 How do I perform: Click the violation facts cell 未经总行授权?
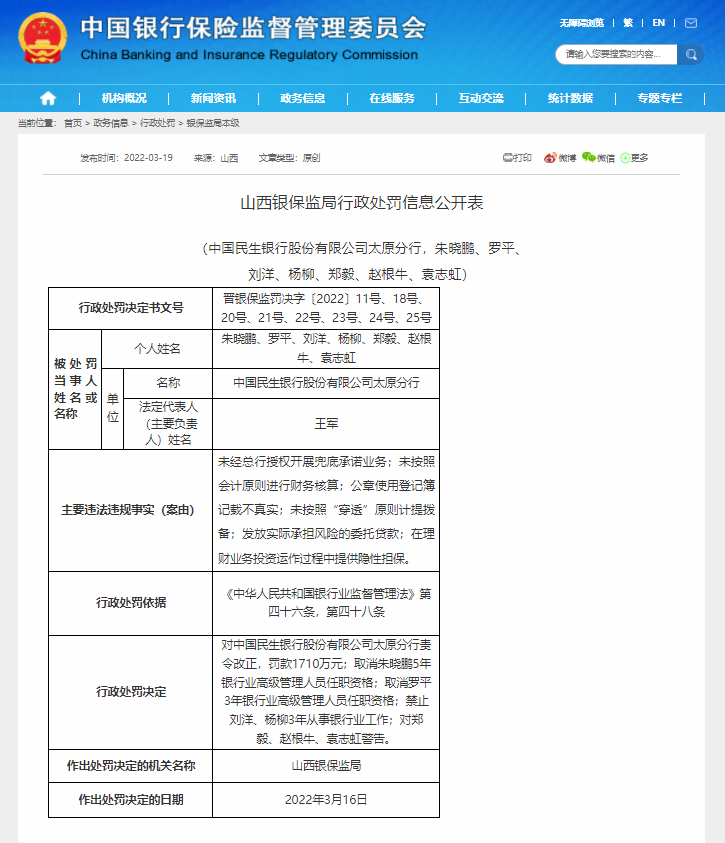pos(326,510)
